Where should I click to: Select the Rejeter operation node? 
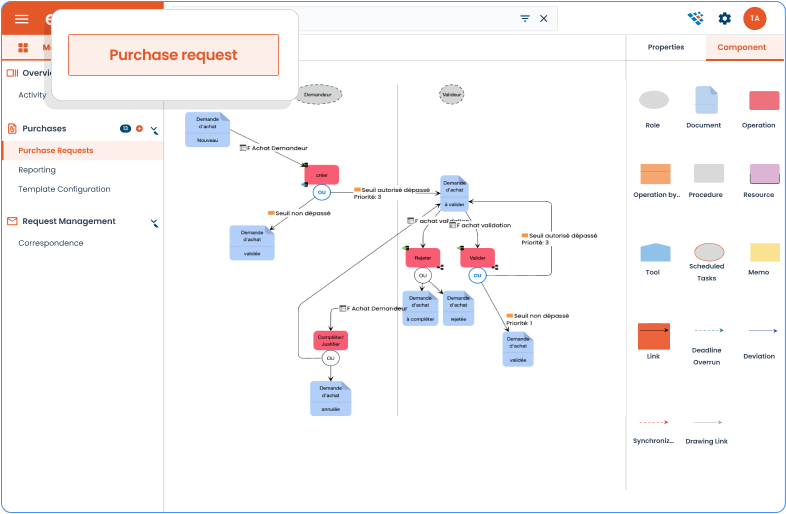(423, 258)
